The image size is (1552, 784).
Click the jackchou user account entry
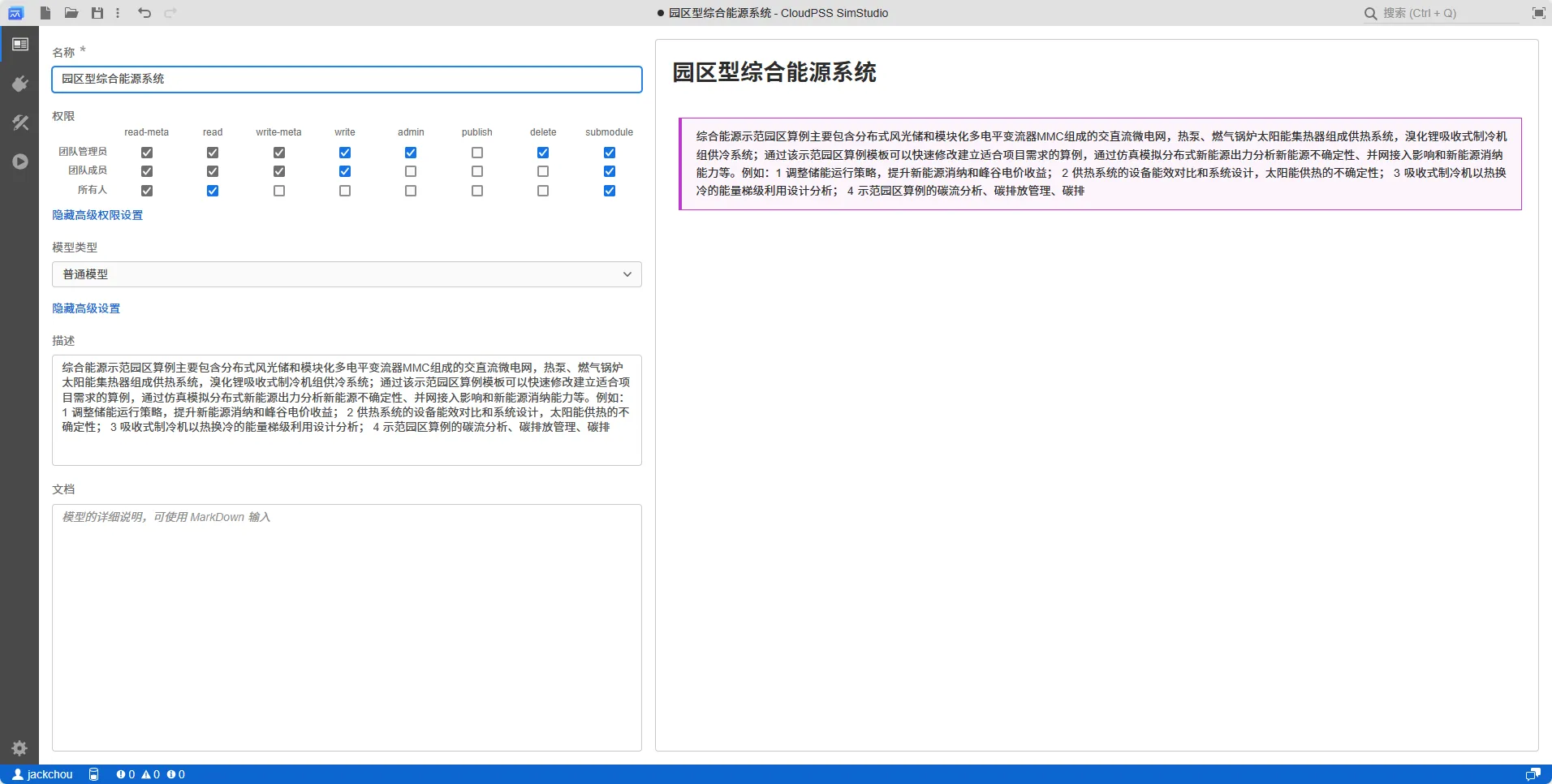click(43, 774)
